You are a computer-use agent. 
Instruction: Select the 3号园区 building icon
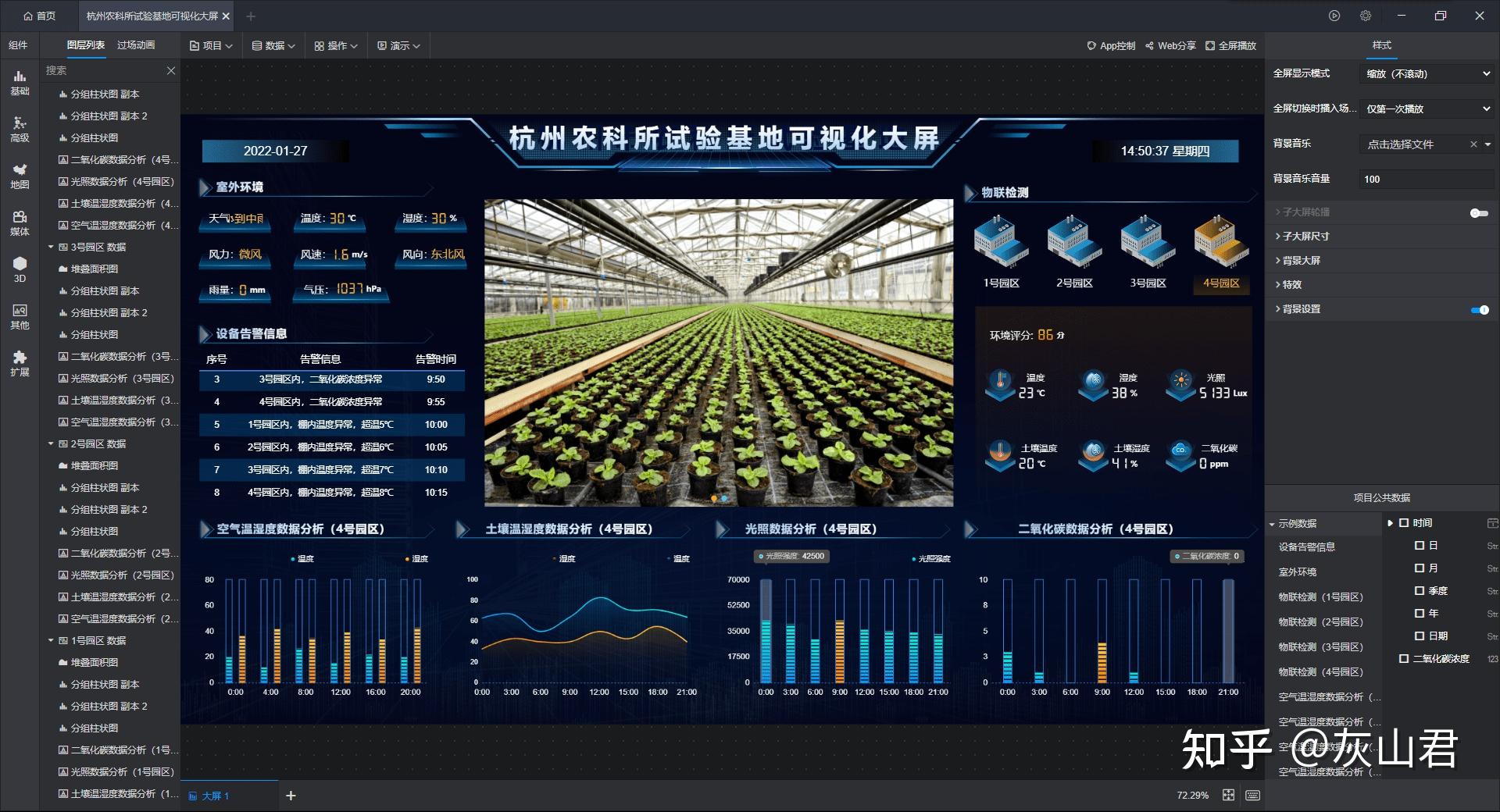[x=1148, y=242]
